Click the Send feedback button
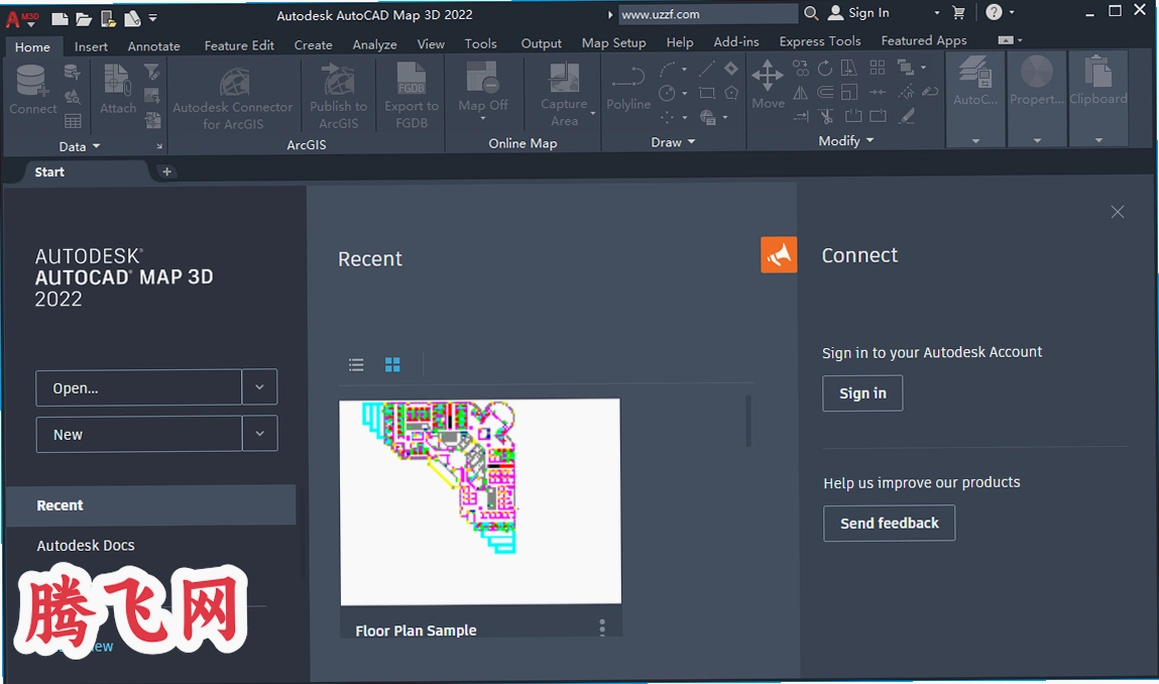 tap(889, 524)
